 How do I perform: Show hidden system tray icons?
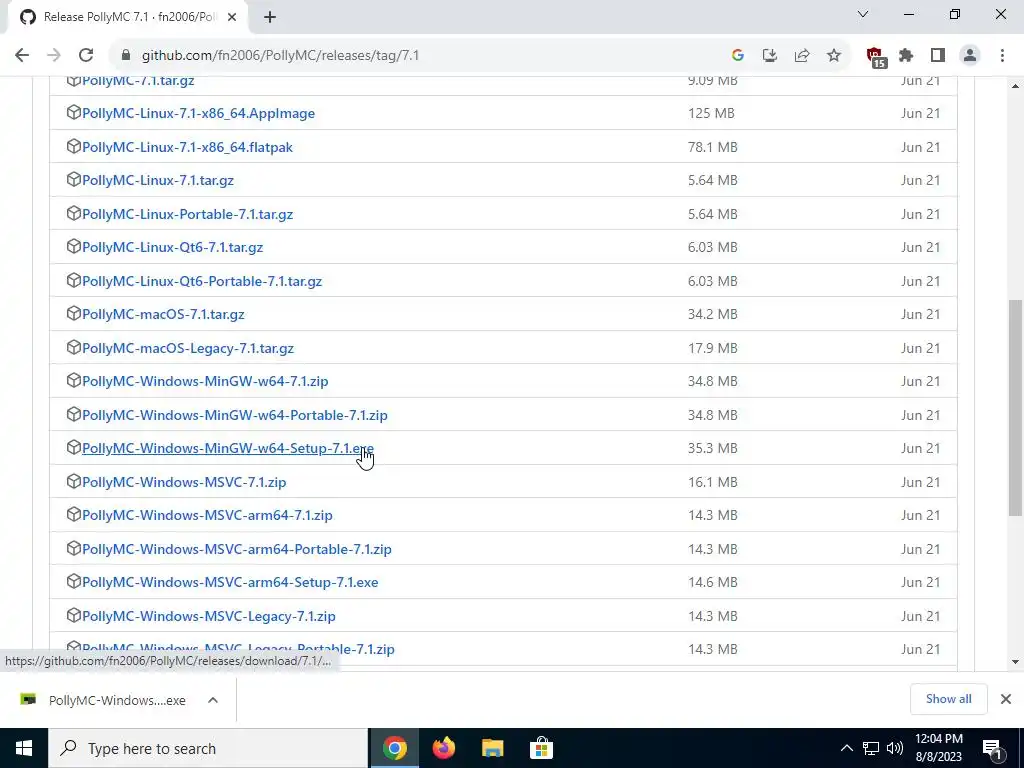846,748
